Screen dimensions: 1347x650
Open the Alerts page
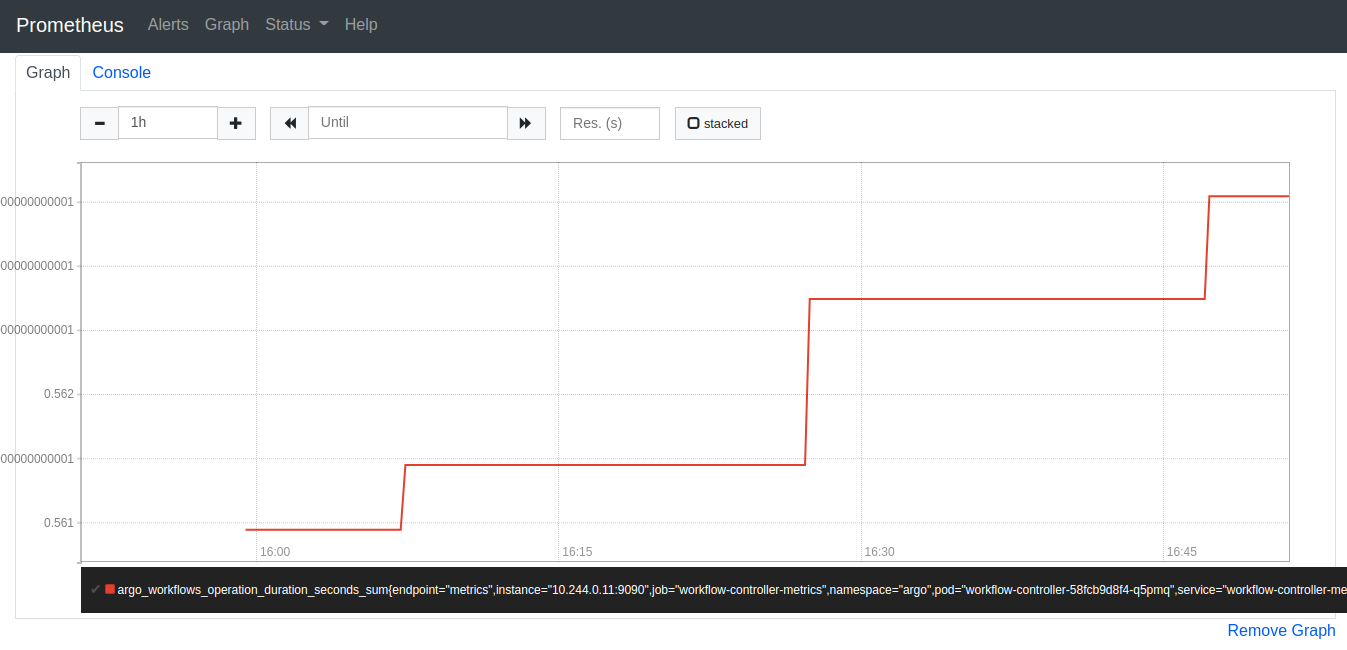click(167, 24)
